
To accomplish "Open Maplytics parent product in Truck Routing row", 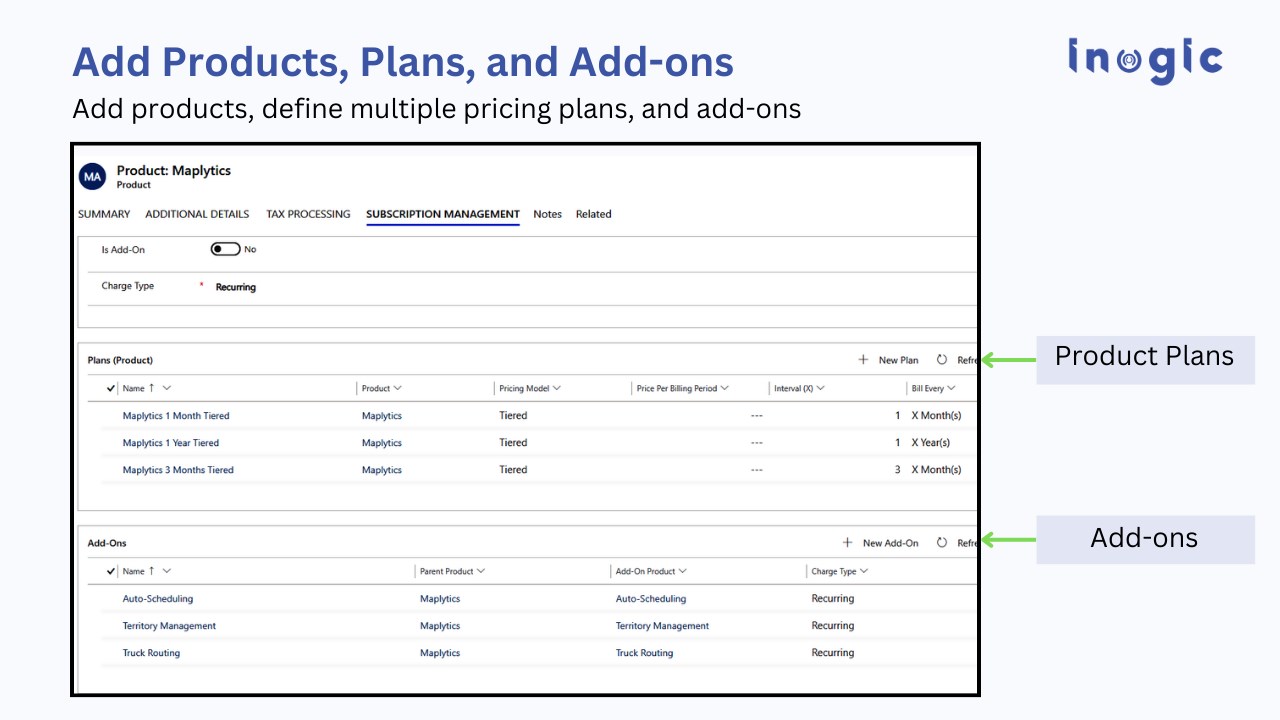I will (x=440, y=653).
